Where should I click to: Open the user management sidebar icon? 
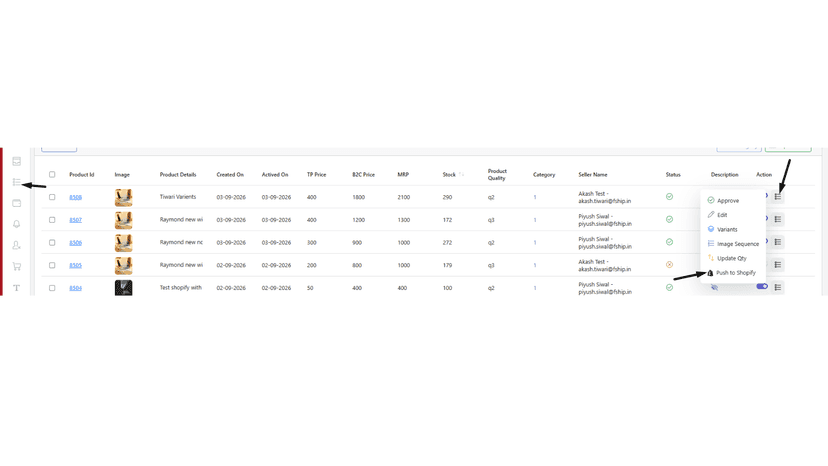coord(16,245)
